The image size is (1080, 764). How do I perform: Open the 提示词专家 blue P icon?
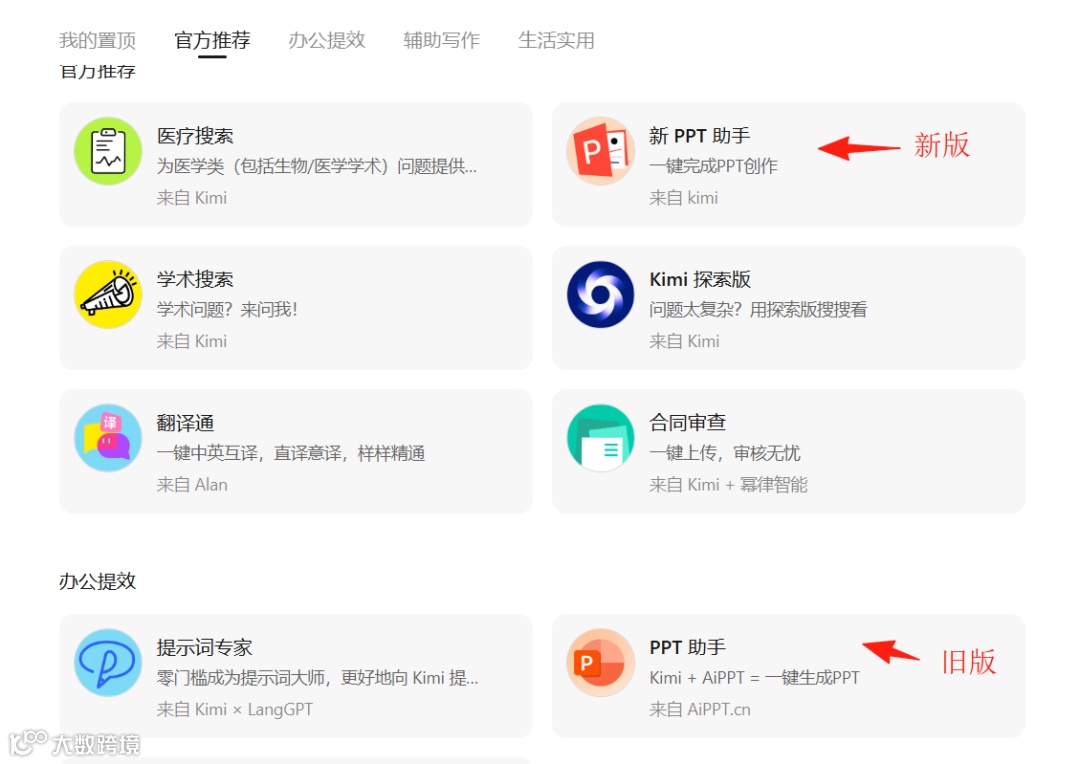[108, 662]
